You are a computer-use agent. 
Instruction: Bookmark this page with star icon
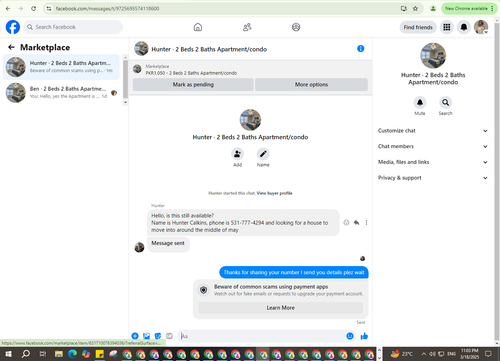coord(415,8)
